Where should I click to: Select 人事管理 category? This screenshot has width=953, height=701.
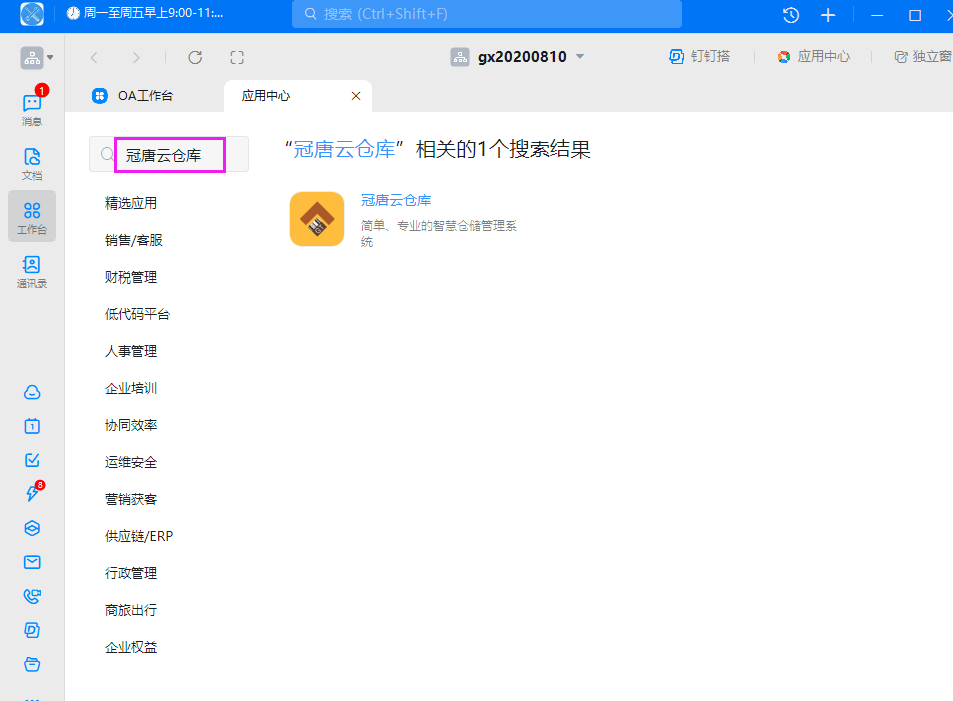pos(131,351)
